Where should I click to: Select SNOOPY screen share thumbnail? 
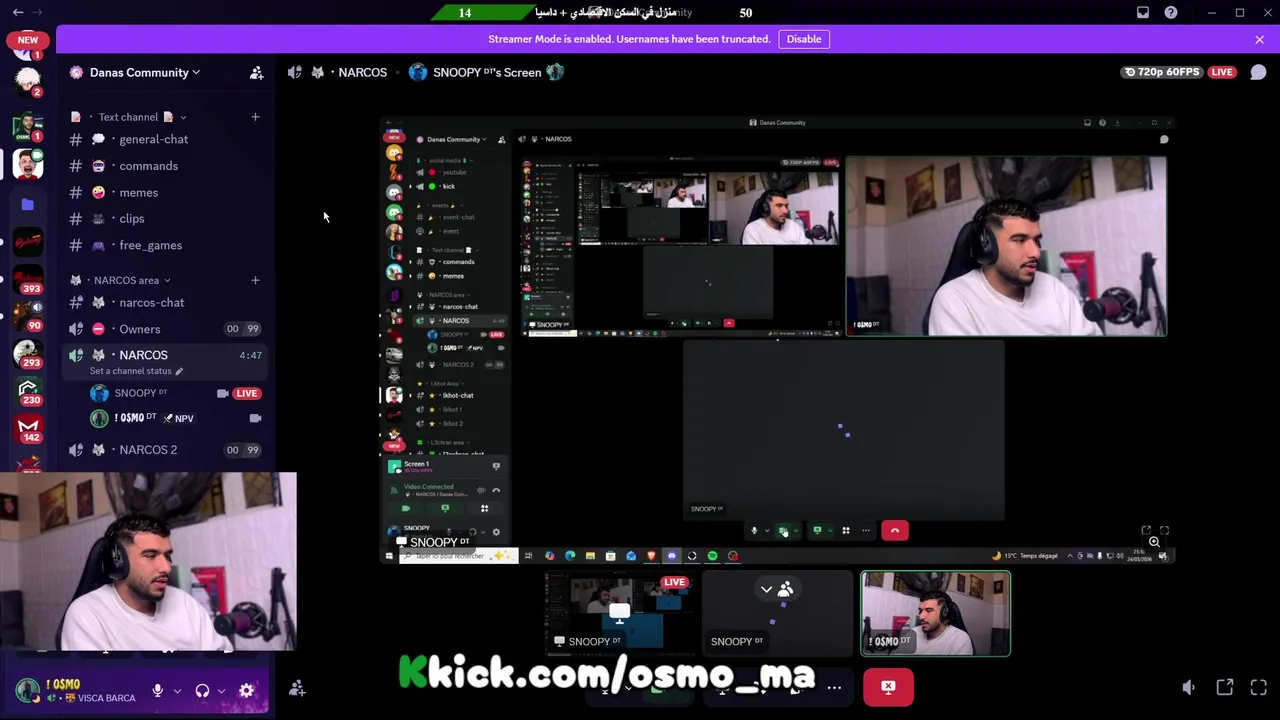(x=620, y=613)
